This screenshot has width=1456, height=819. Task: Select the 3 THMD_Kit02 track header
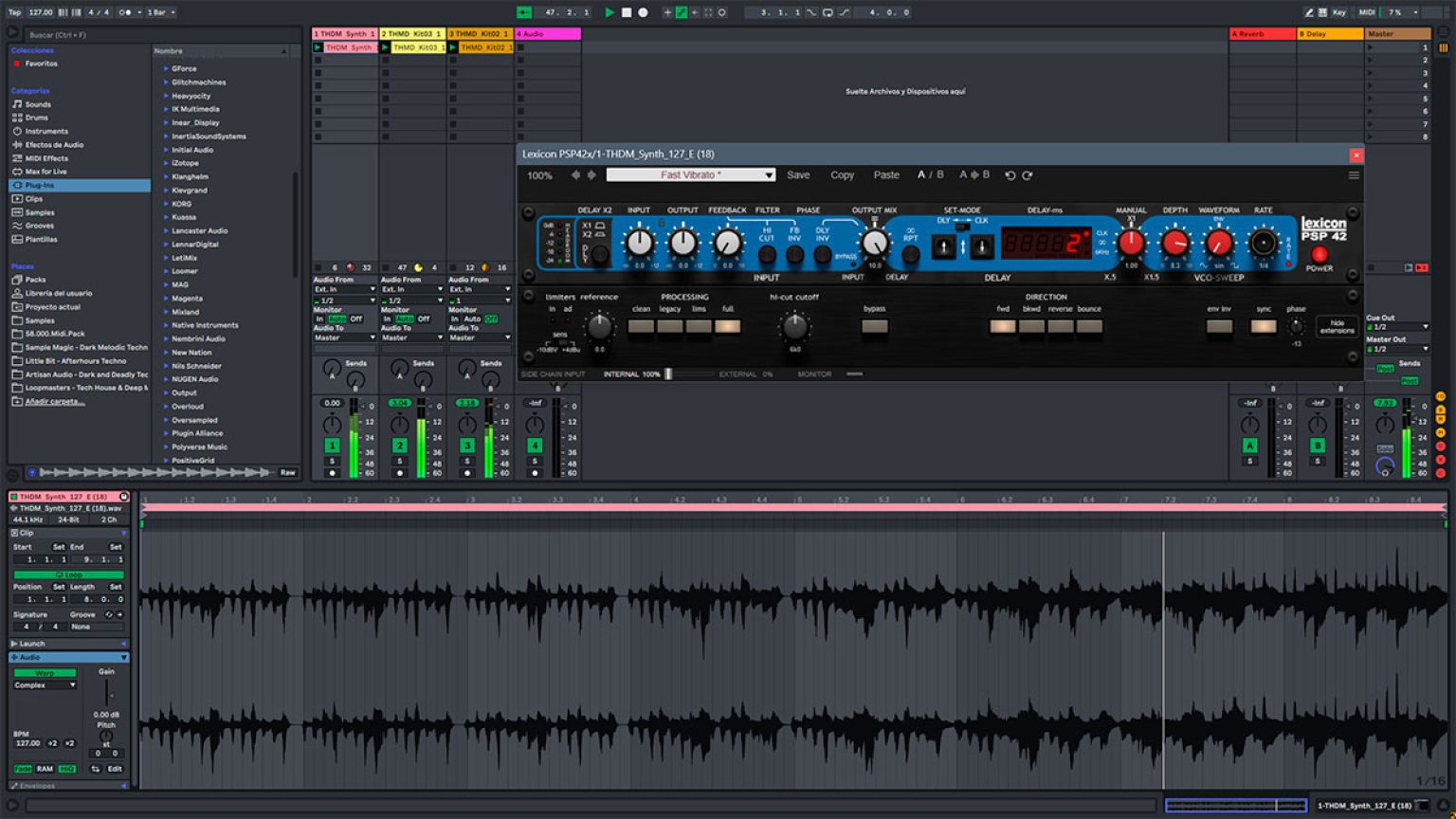480,34
